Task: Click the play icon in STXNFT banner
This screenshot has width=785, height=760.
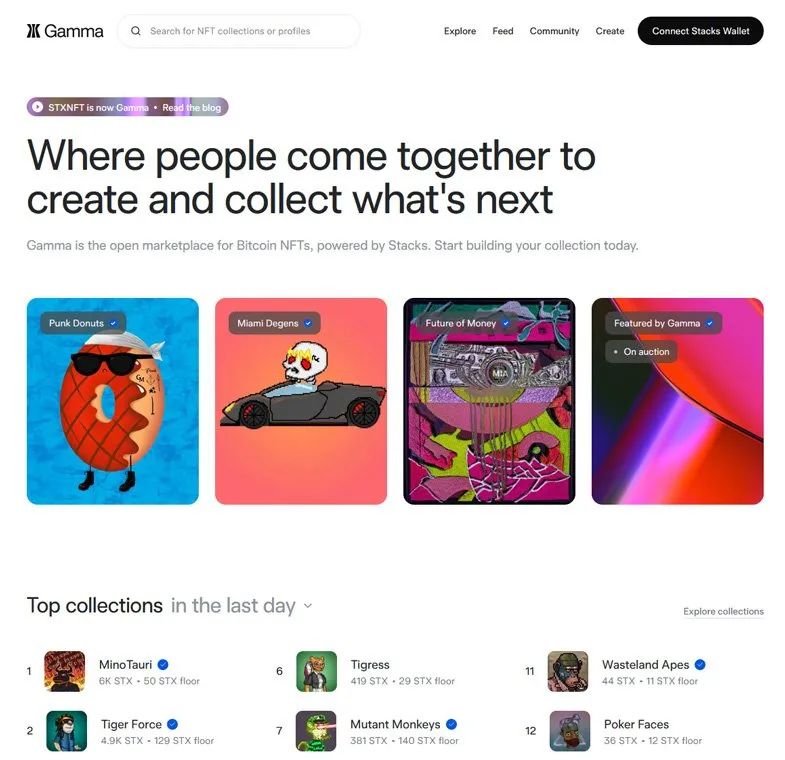Action: tap(38, 107)
